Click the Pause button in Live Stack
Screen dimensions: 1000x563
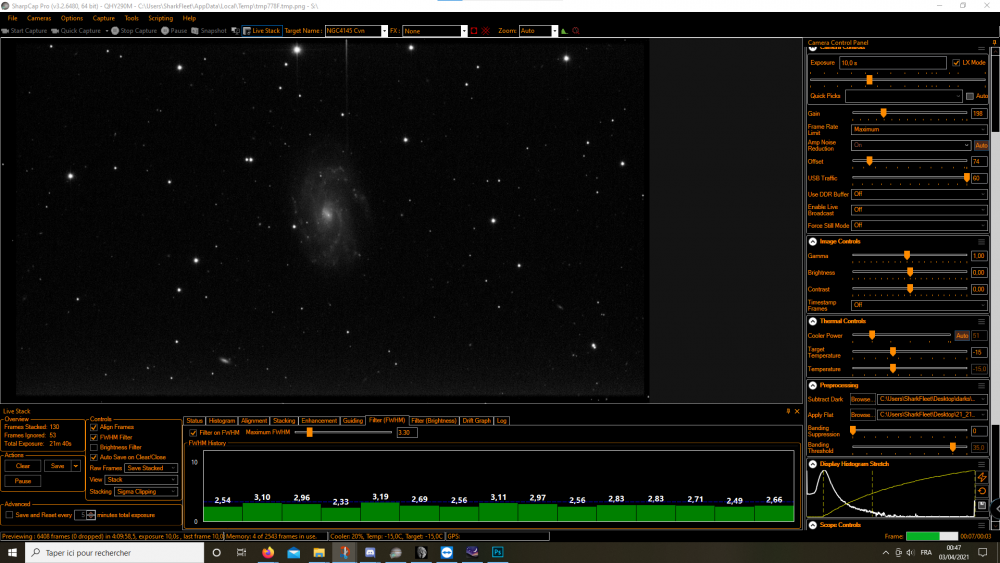tap(23, 481)
